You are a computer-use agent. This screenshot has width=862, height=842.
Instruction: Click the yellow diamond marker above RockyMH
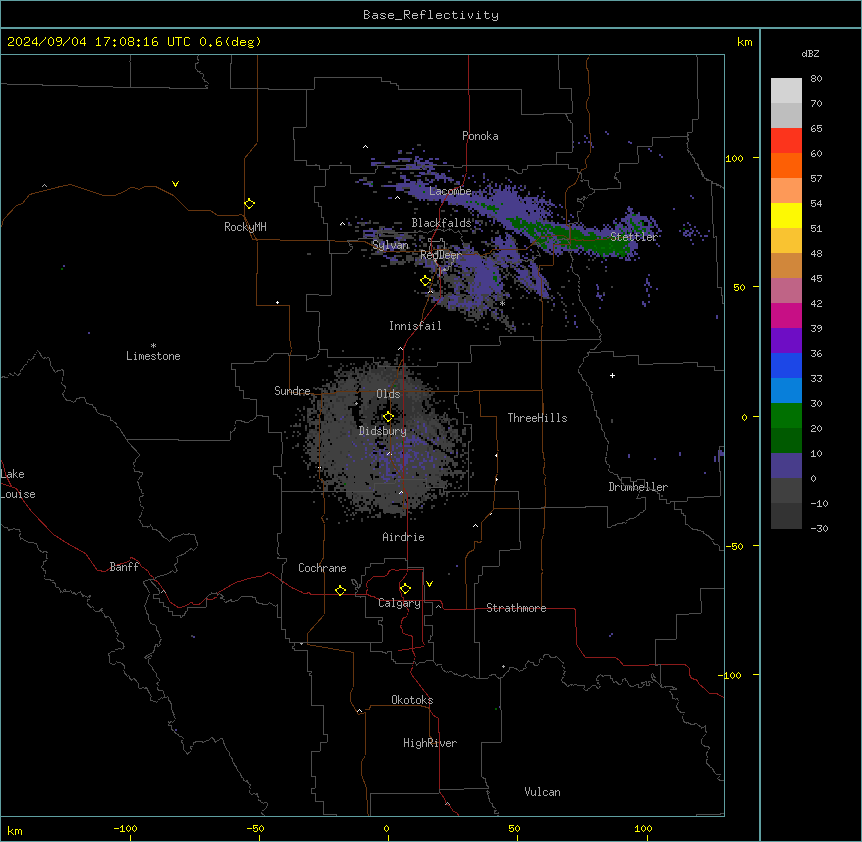(250, 204)
